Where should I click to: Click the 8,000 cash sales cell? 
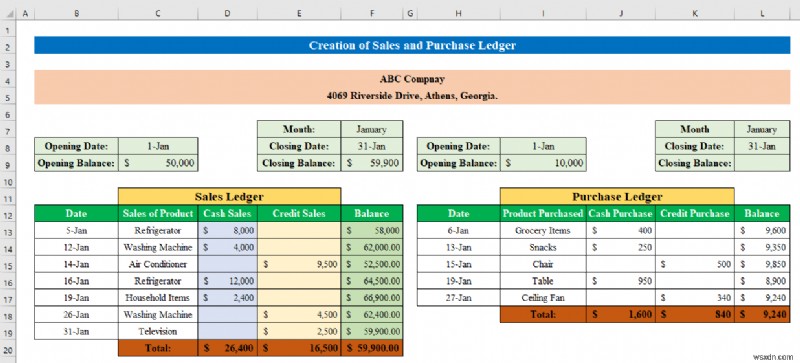pos(228,230)
